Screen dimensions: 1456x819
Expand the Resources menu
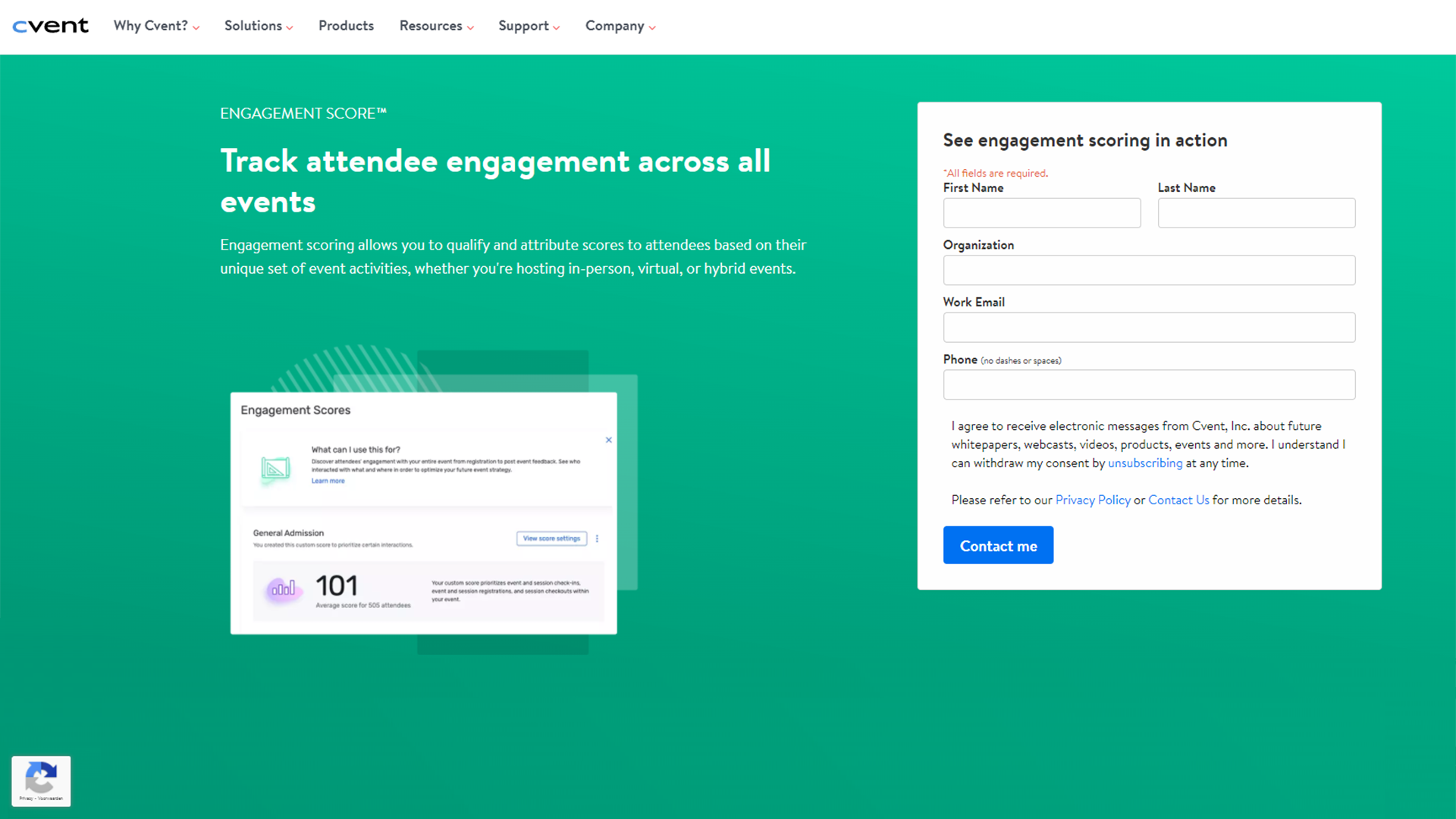pos(436,26)
